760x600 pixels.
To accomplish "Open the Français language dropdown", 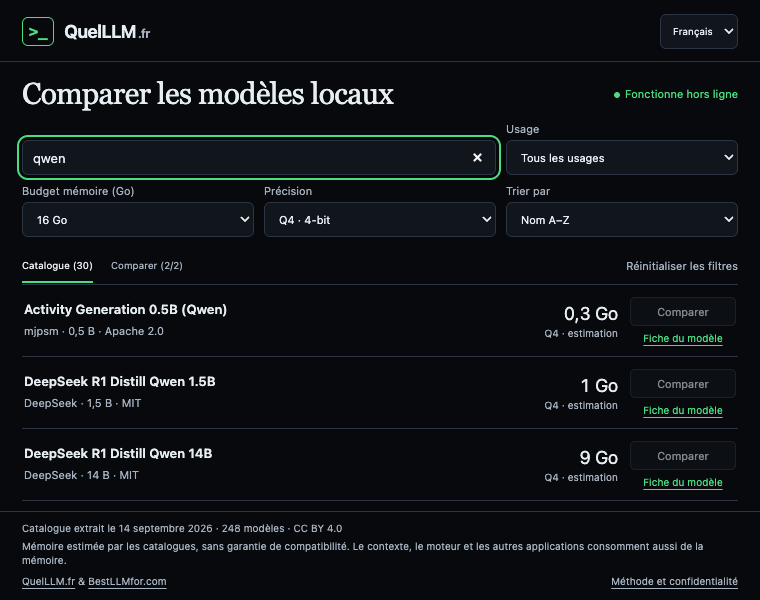I will 698,32.
